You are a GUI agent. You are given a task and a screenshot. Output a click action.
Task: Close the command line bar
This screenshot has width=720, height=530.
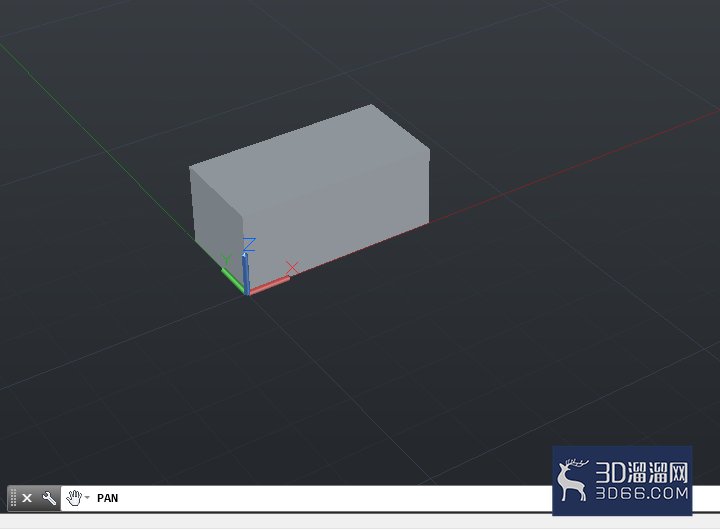point(27,498)
